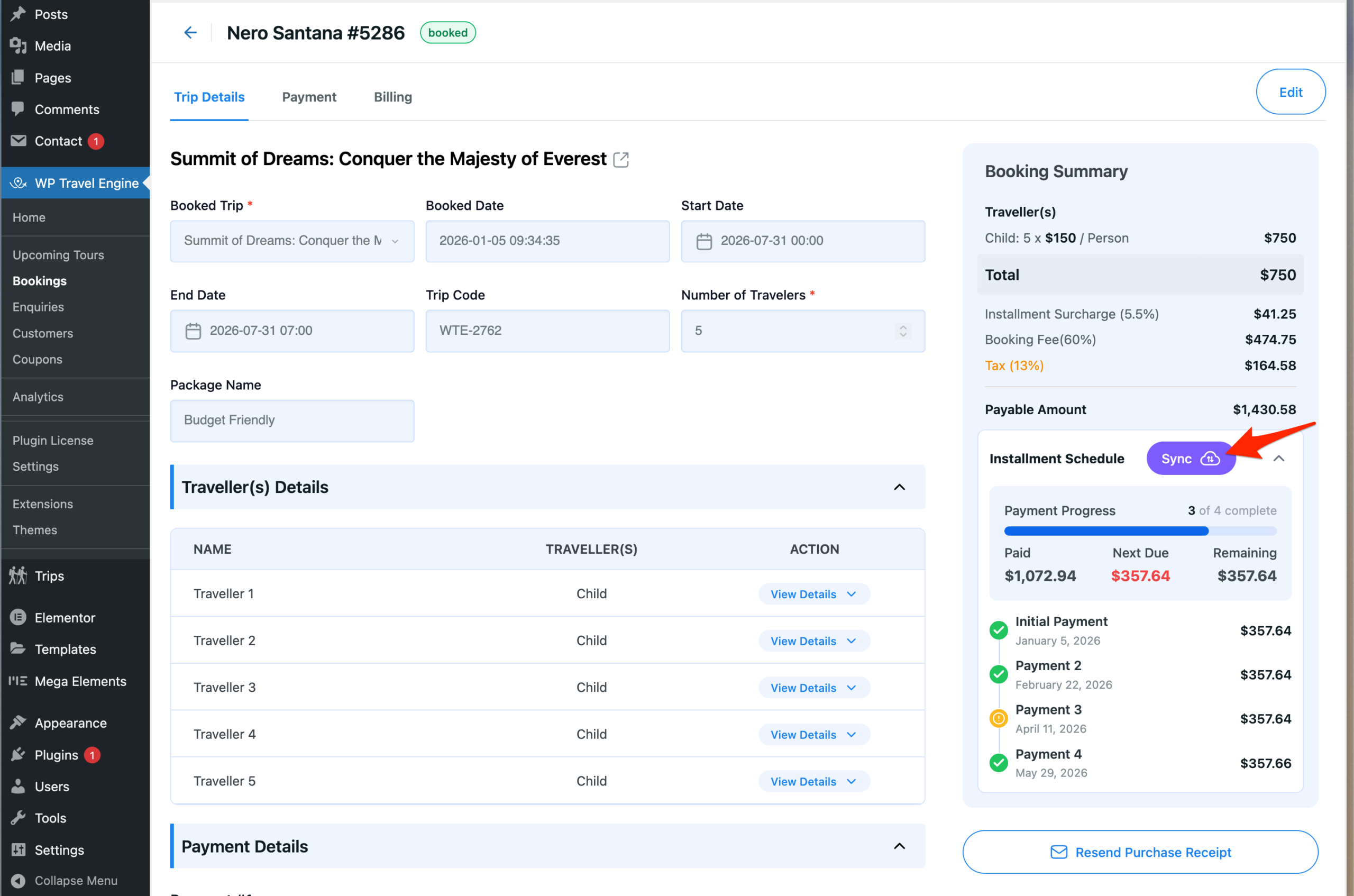Viewport: 1354px width, 896px height.
Task: Open the Booked Trip dropdown
Action: click(292, 241)
